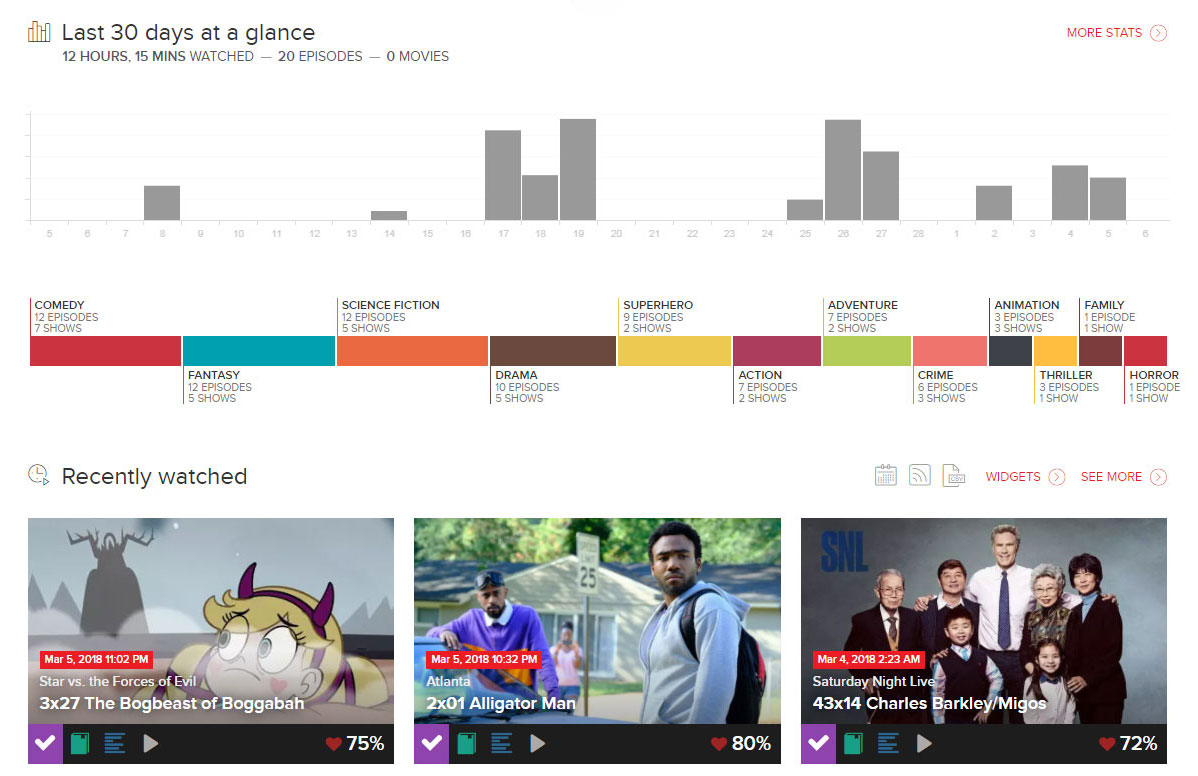This screenshot has height=776, width=1198.
Task: Select the red Comedy genre bar
Action: pyautogui.click(x=105, y=351)
